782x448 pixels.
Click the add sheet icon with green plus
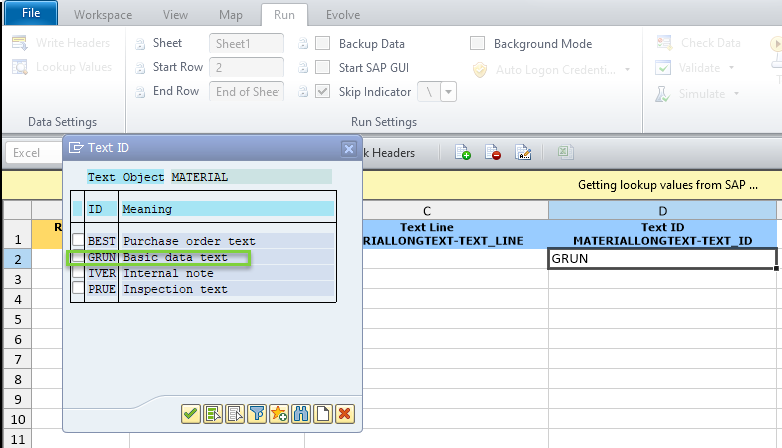click(x=463, y=152)
